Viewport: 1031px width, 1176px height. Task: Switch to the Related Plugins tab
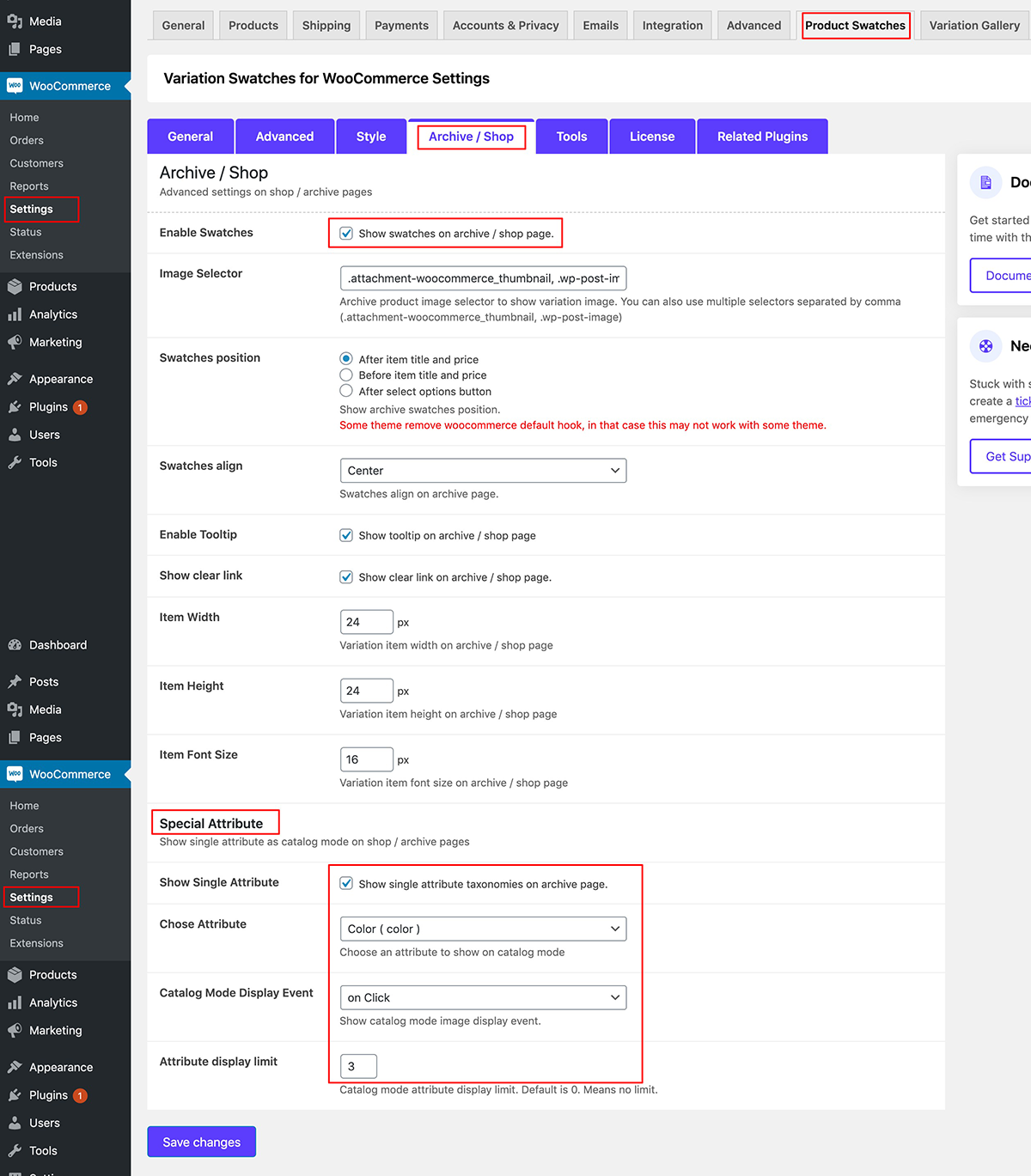[763, 137]
